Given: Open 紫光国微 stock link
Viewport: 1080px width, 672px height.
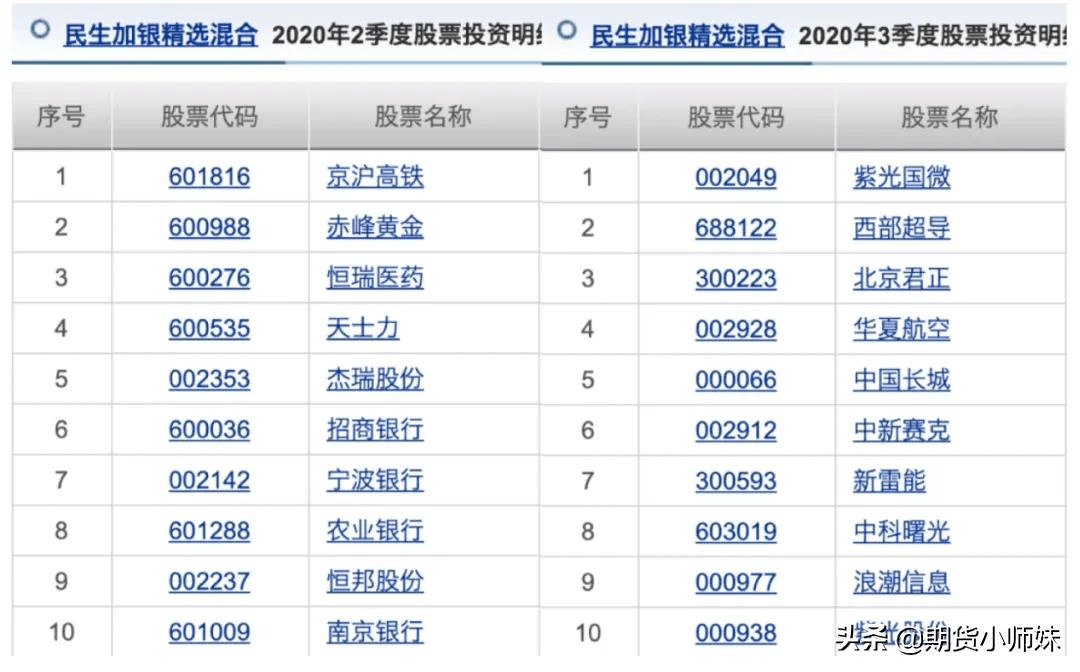Looking at the screenshot, I should (902, 178).
